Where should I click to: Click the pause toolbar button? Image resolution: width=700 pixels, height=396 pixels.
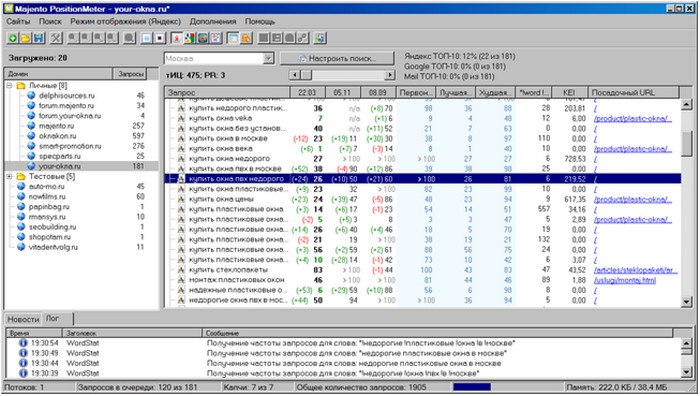tap(146, 38)
